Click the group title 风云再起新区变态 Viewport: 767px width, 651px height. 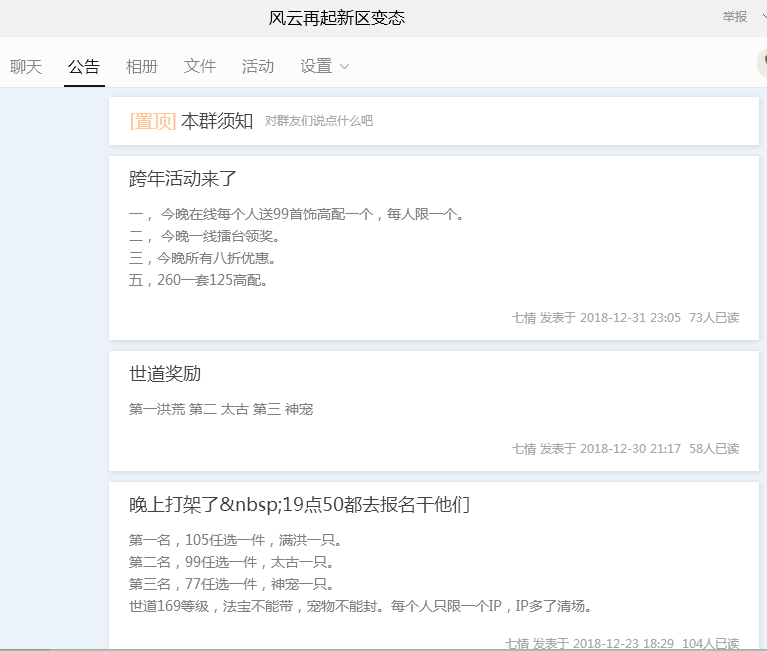click(337, 18)
